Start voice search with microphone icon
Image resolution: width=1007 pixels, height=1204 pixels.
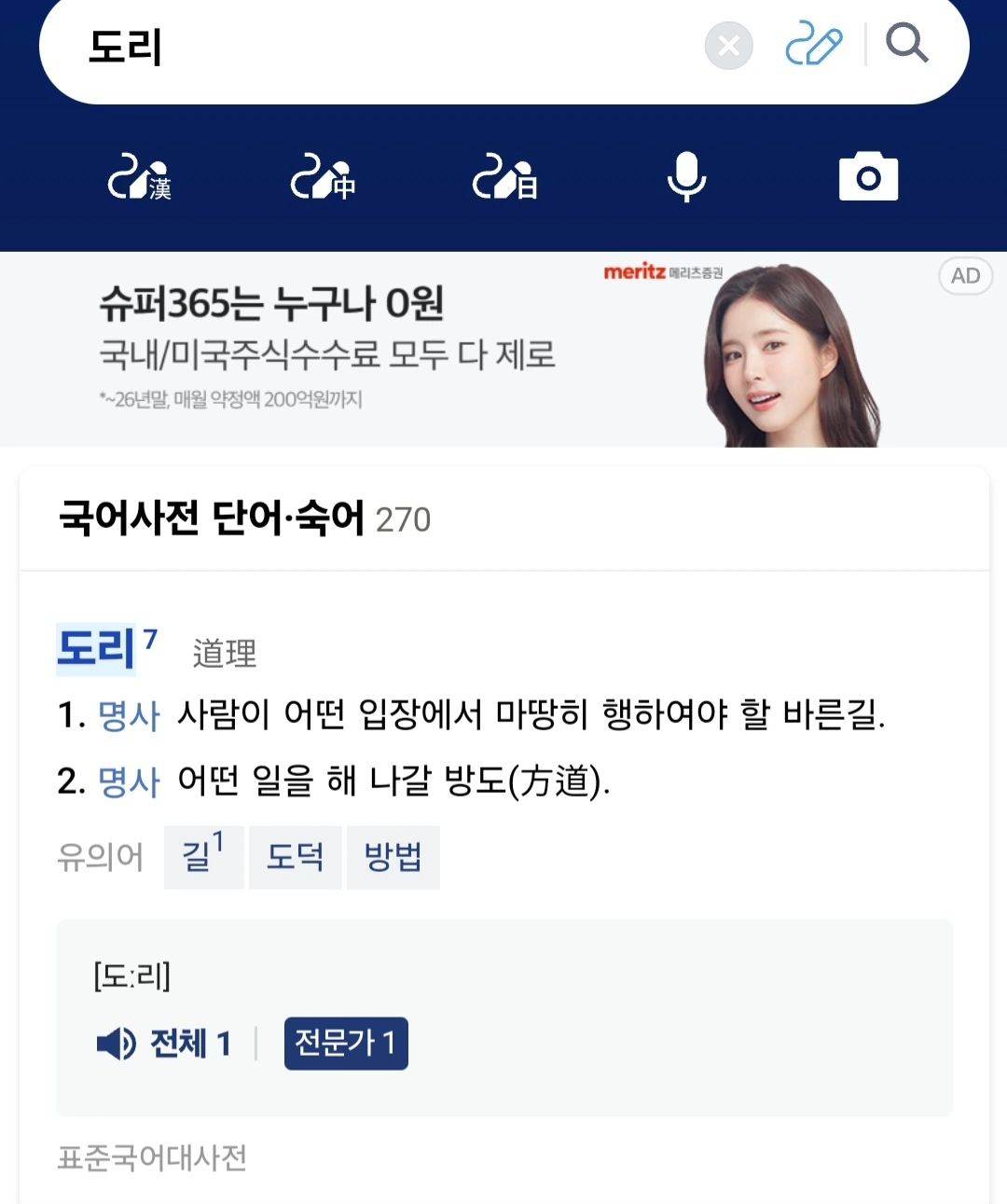[x=687, y=176]
